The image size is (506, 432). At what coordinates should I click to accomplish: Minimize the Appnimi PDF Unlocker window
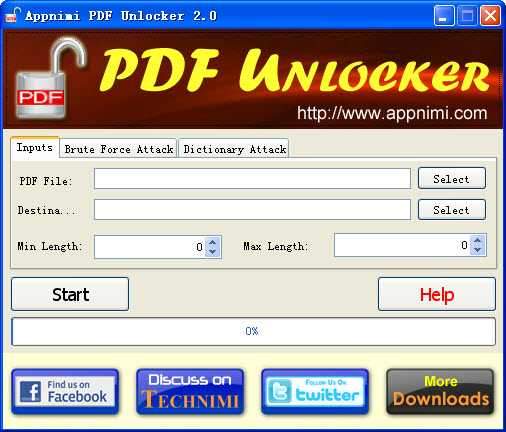444,16
